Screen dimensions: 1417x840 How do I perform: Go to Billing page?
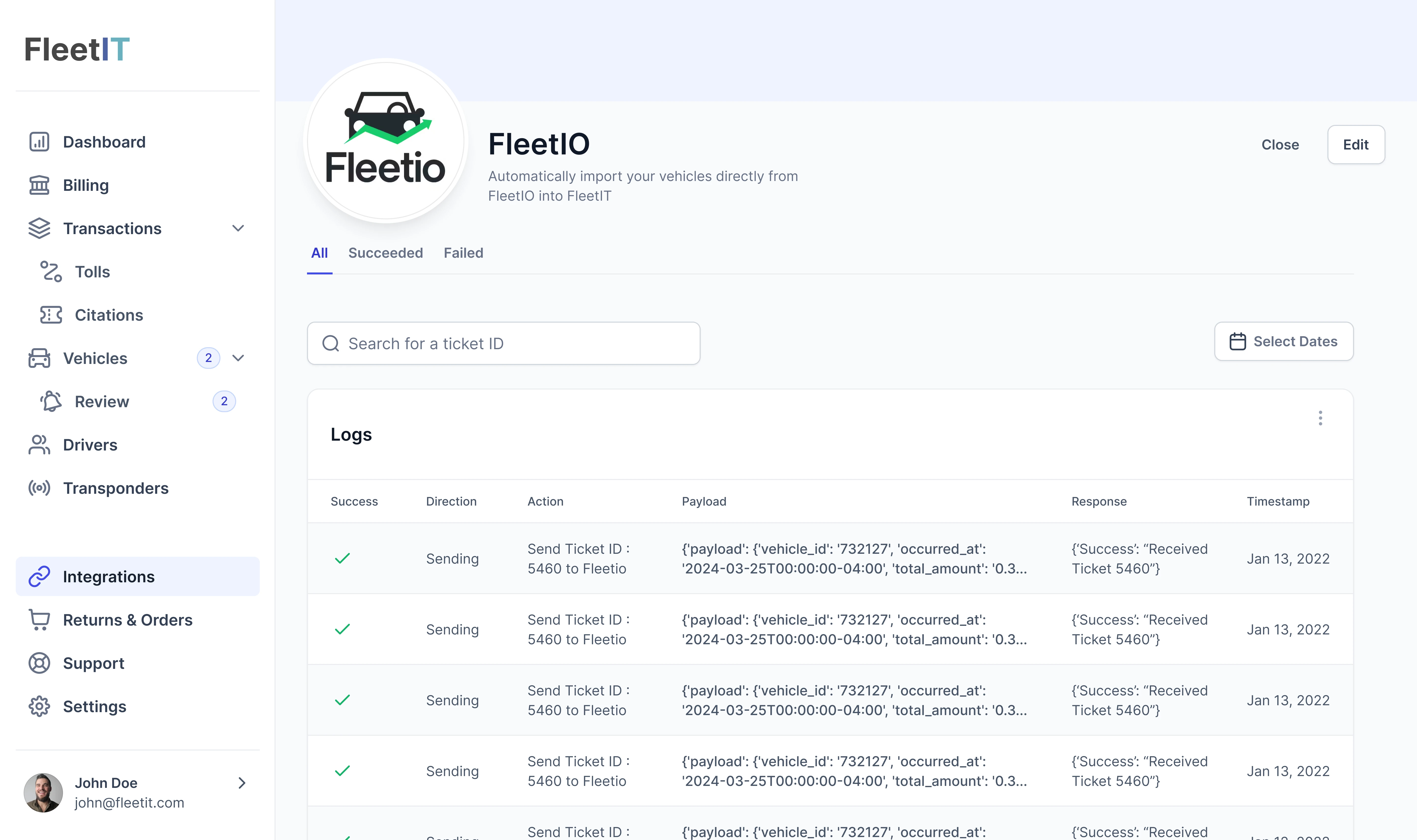(x=138, y=185)
